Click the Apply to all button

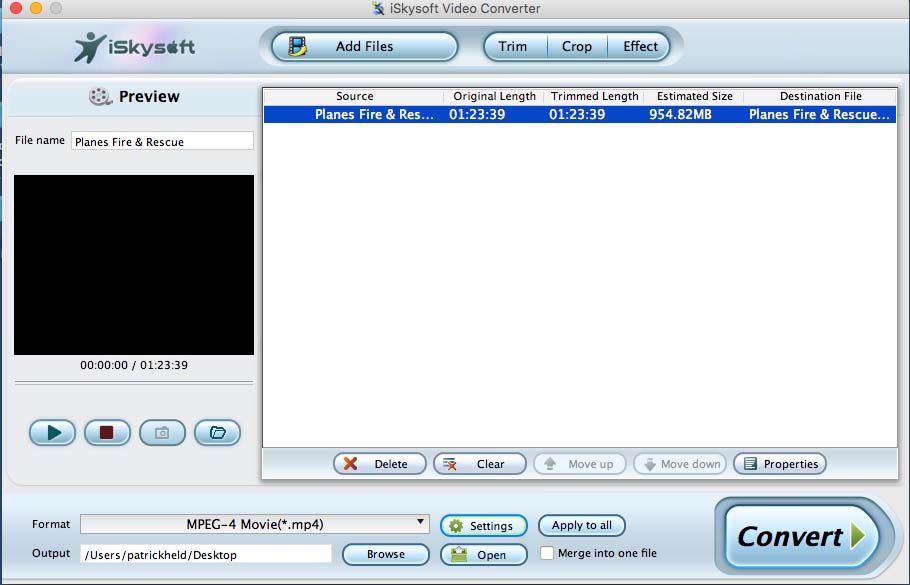pos(582,525)
